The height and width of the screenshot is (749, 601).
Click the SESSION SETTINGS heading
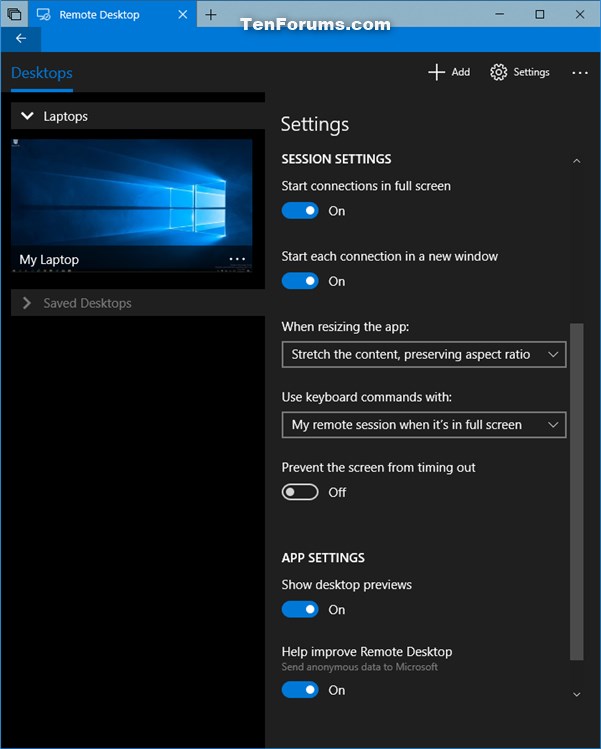click(336, 159)
